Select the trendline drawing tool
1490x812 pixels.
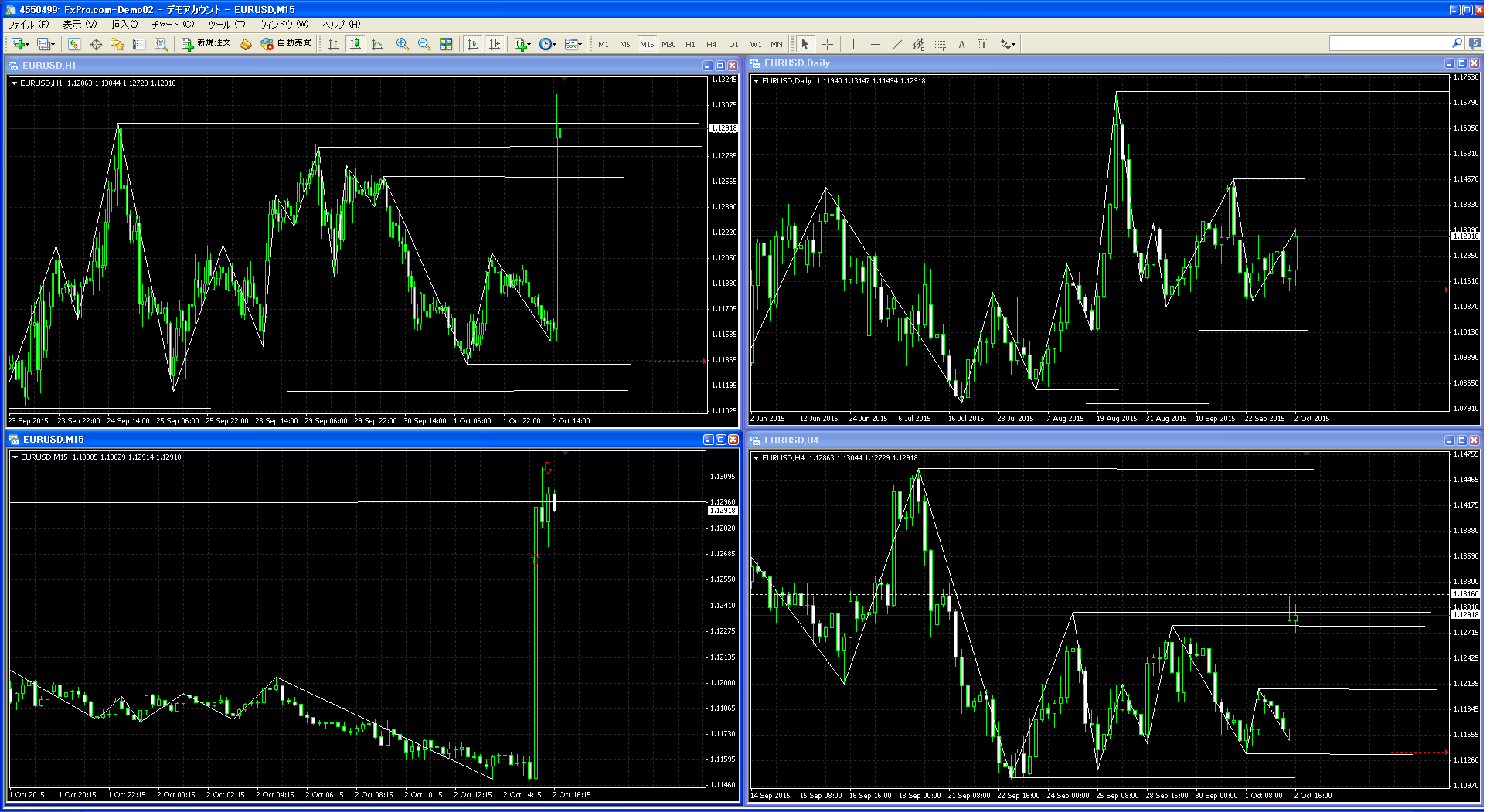point(896,44)
